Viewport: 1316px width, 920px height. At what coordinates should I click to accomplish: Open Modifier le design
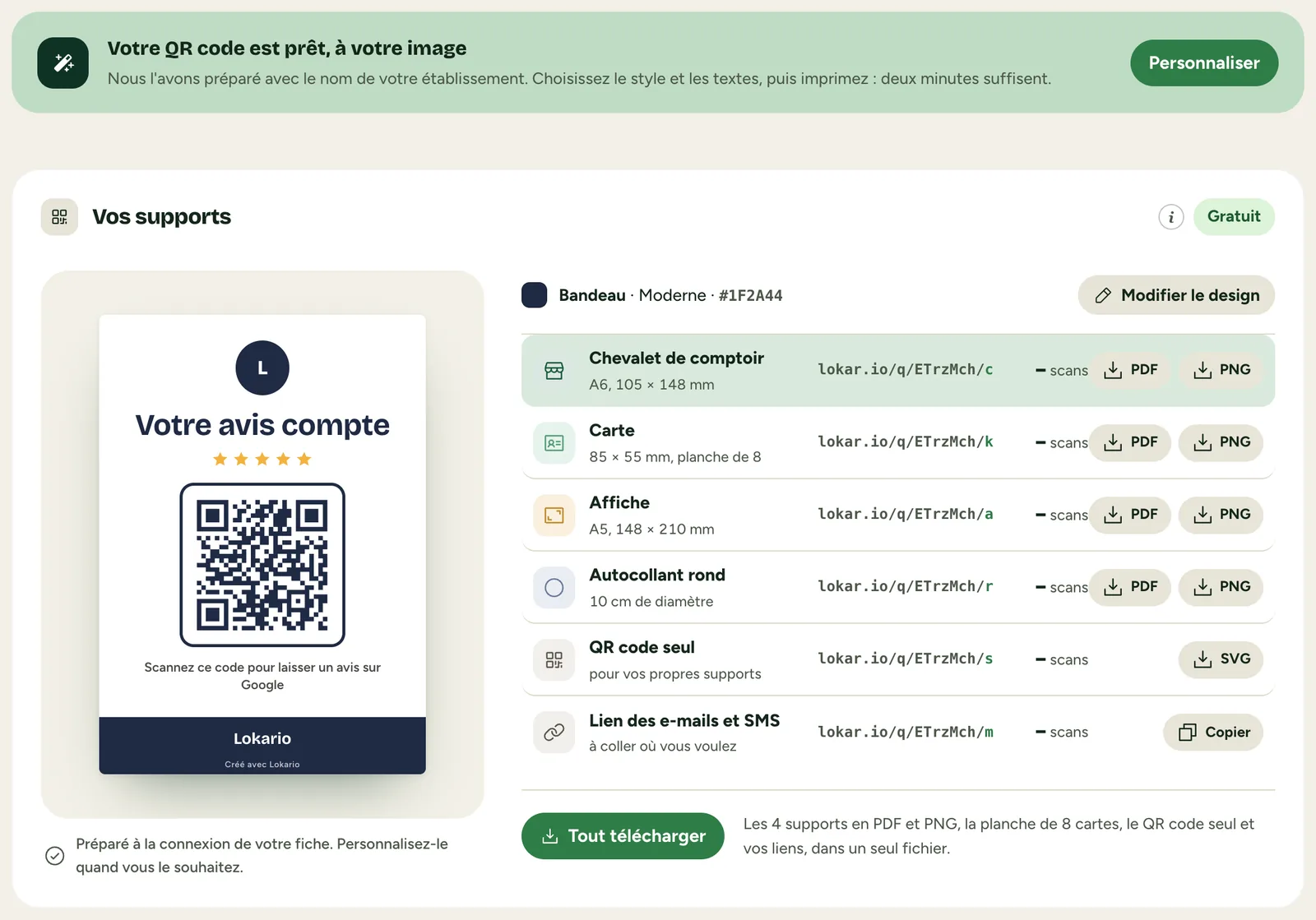1176,295
